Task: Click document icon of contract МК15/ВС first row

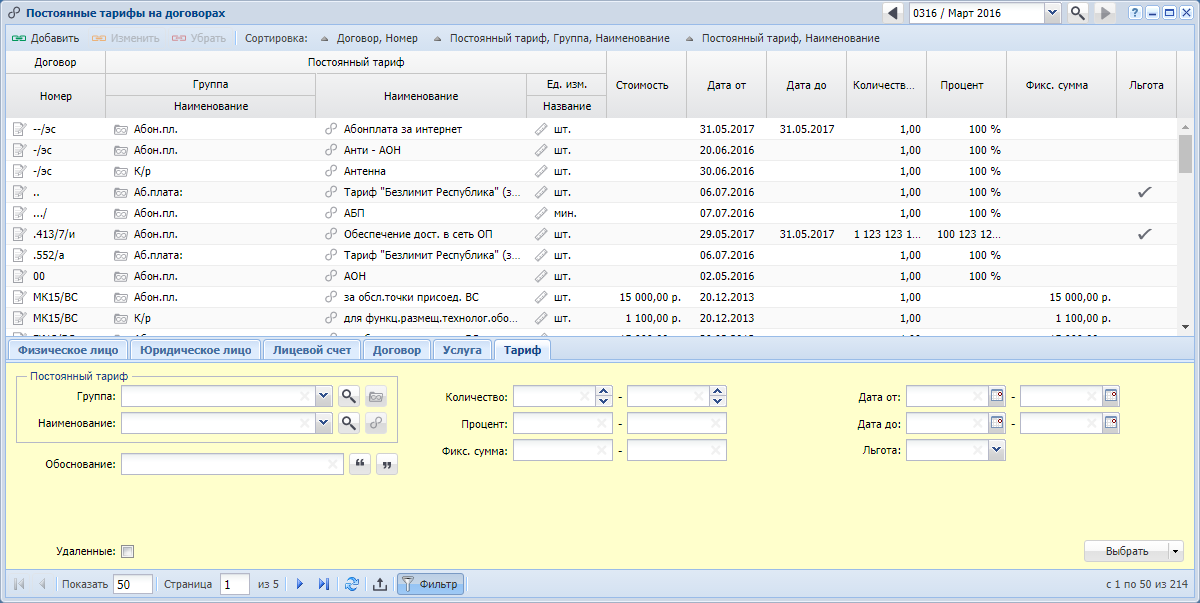Action: click(19, 297)
